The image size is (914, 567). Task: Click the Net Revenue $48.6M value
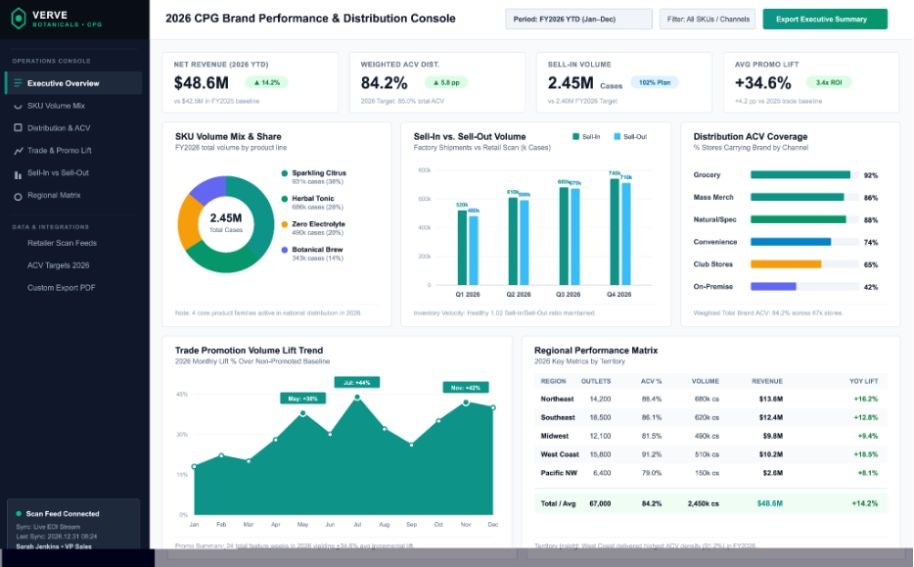tap(201, 83)
